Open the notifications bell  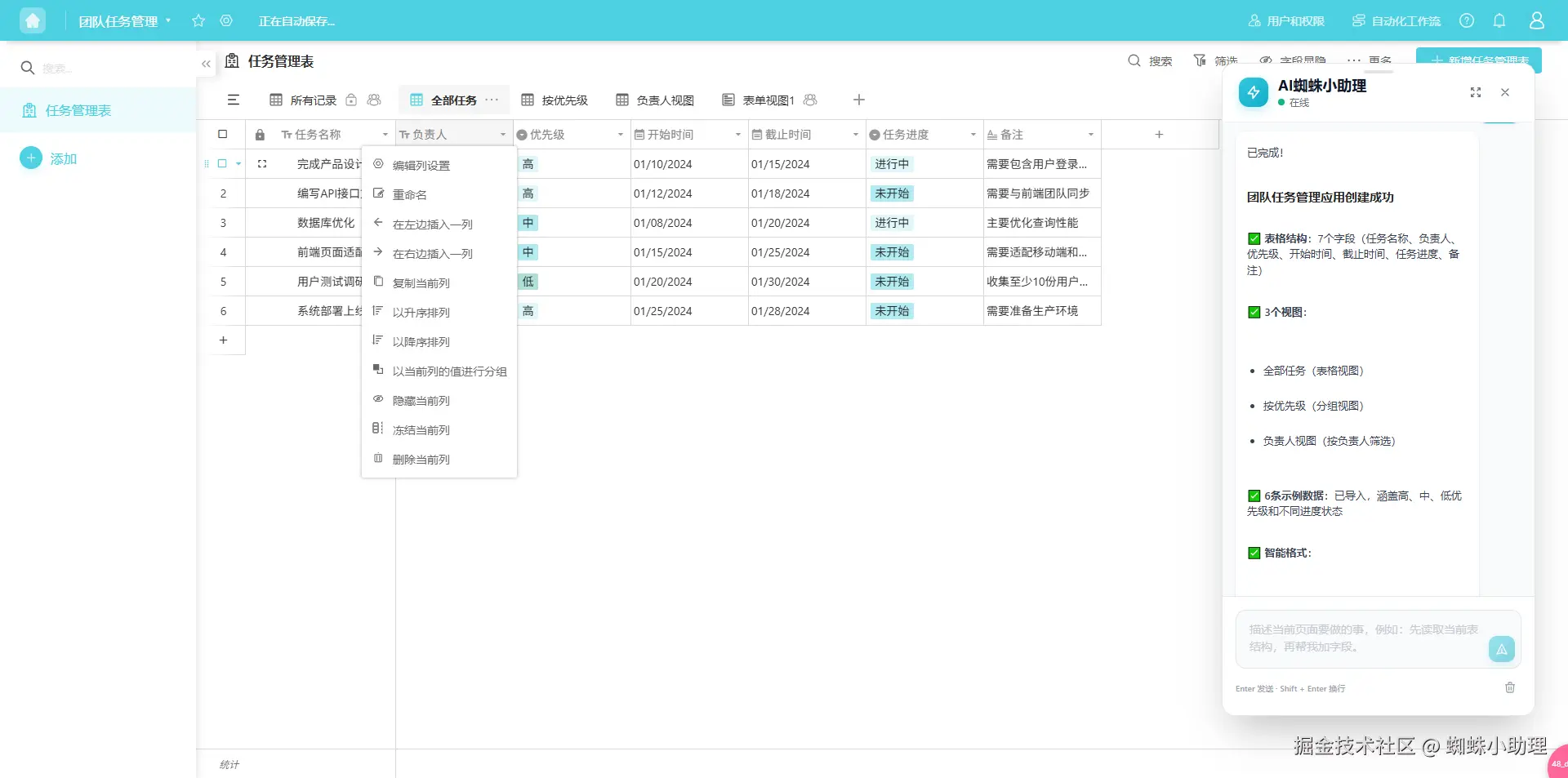pyautogui.click(x=1499, y=20)
